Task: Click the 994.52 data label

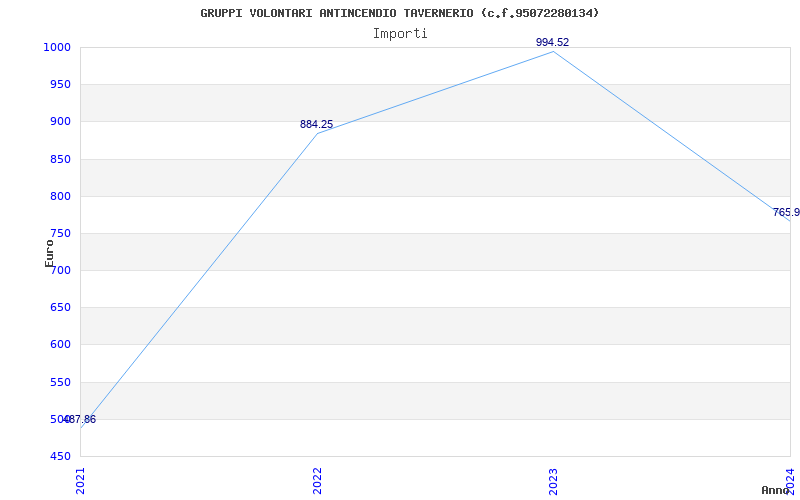Action: [553, 42]
